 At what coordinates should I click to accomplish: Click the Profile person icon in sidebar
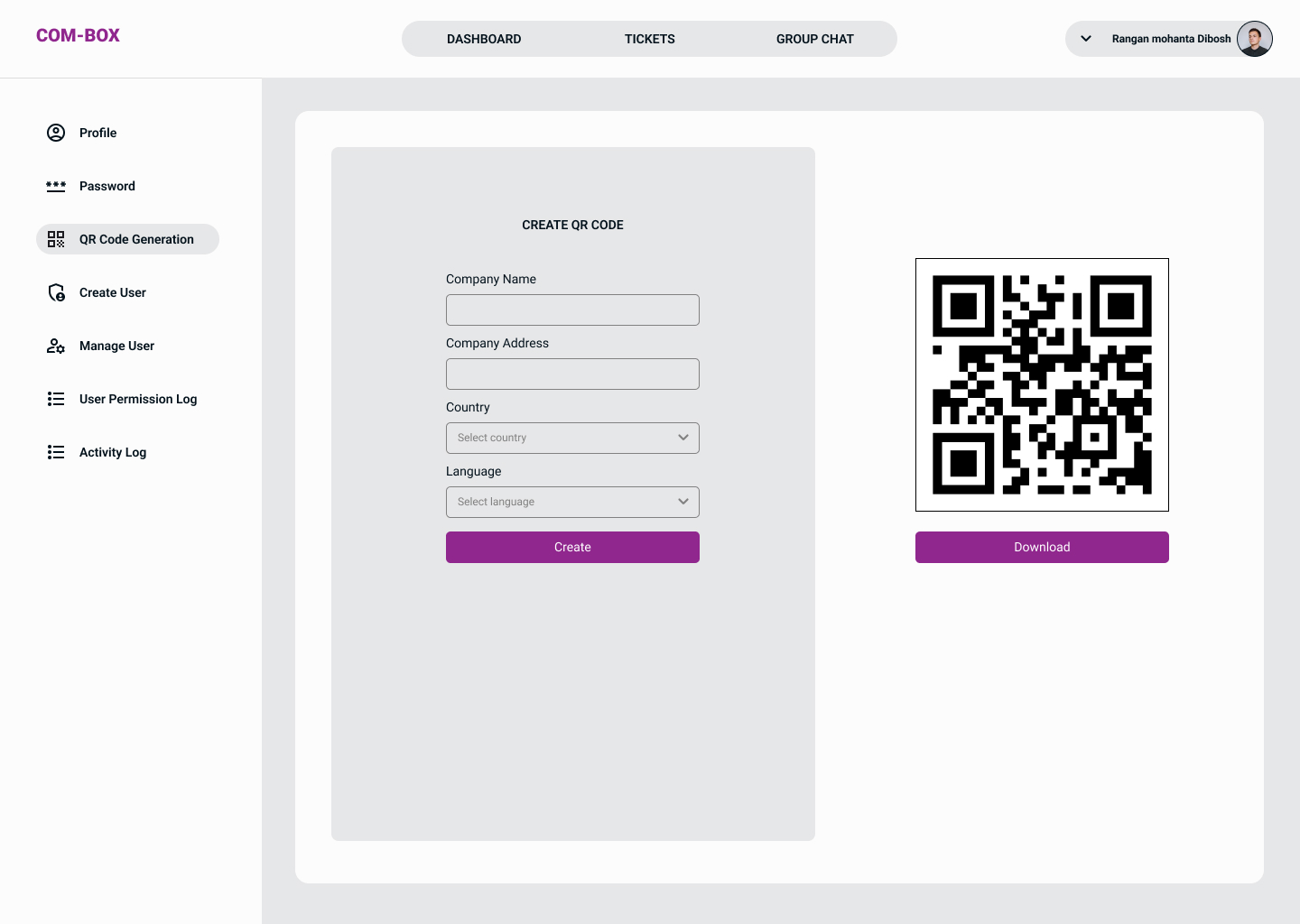(56, 133)
